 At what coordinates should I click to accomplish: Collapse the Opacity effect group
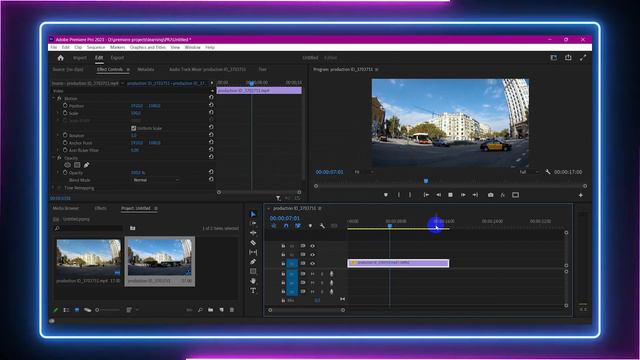point(53,158)
